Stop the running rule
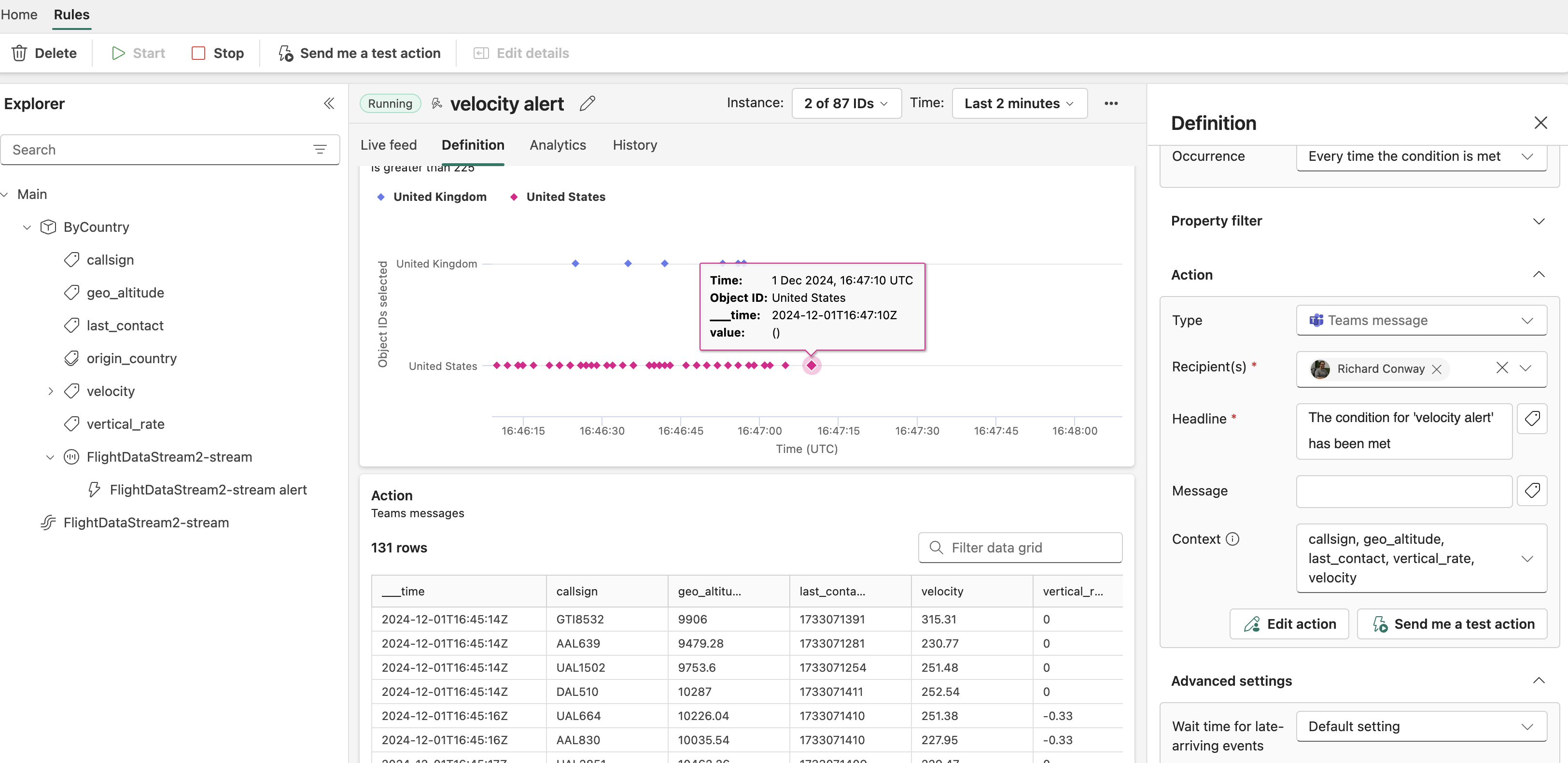This screenshot has width=1568, height=763. (217, 53)
